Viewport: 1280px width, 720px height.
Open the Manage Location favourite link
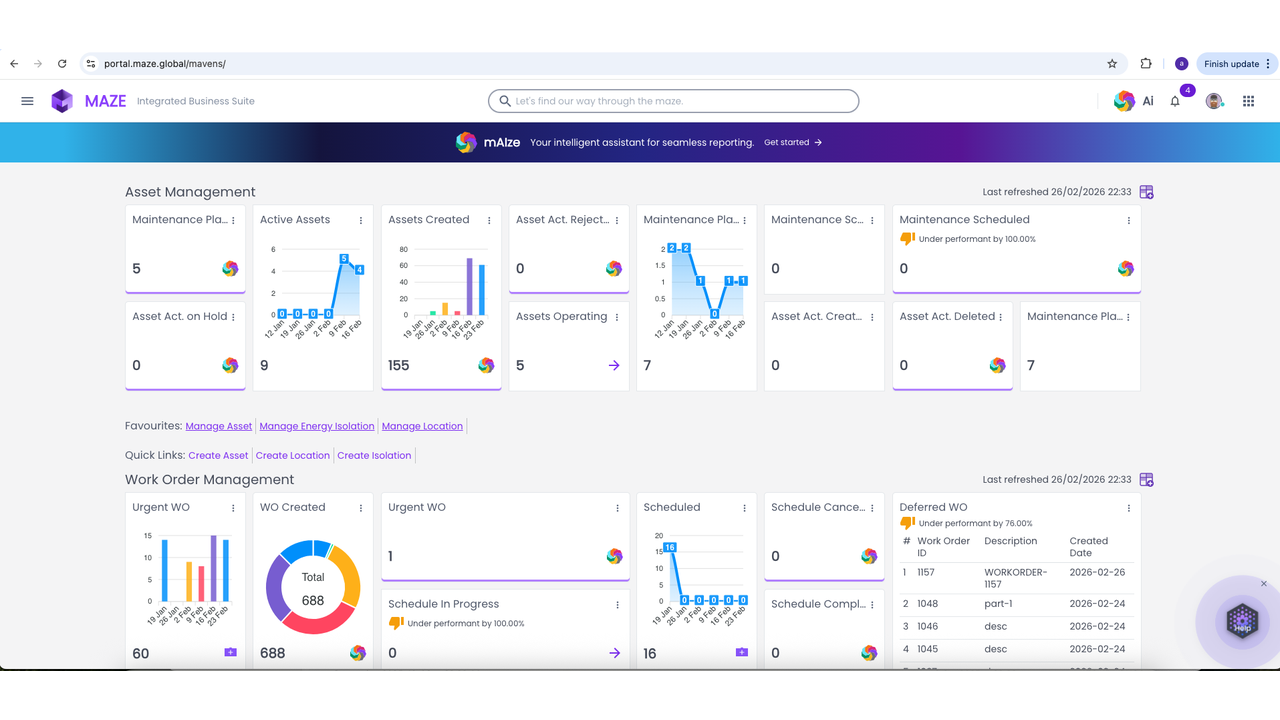pos(422,426)
